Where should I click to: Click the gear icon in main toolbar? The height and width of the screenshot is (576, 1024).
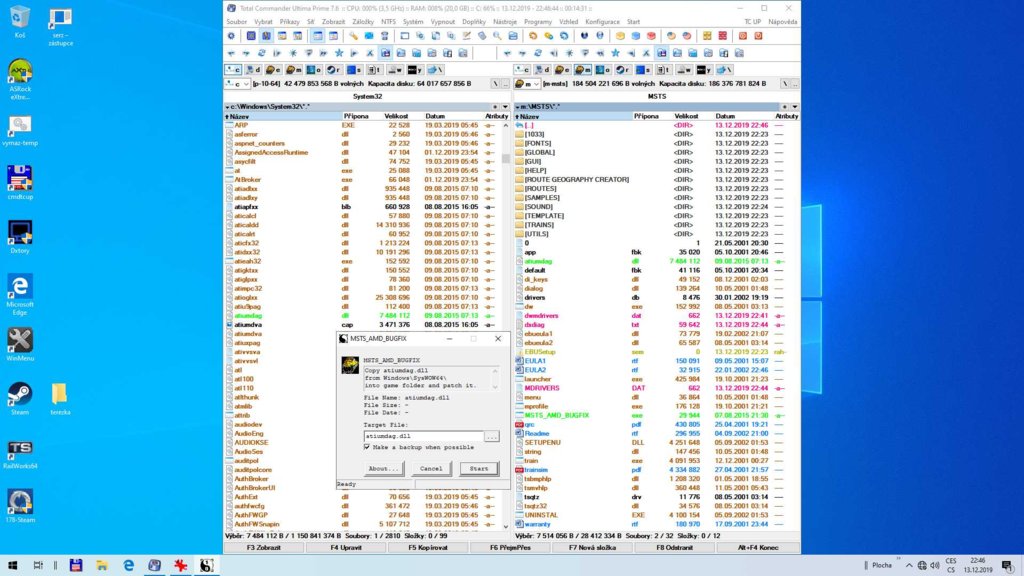[x=232, y=36]
